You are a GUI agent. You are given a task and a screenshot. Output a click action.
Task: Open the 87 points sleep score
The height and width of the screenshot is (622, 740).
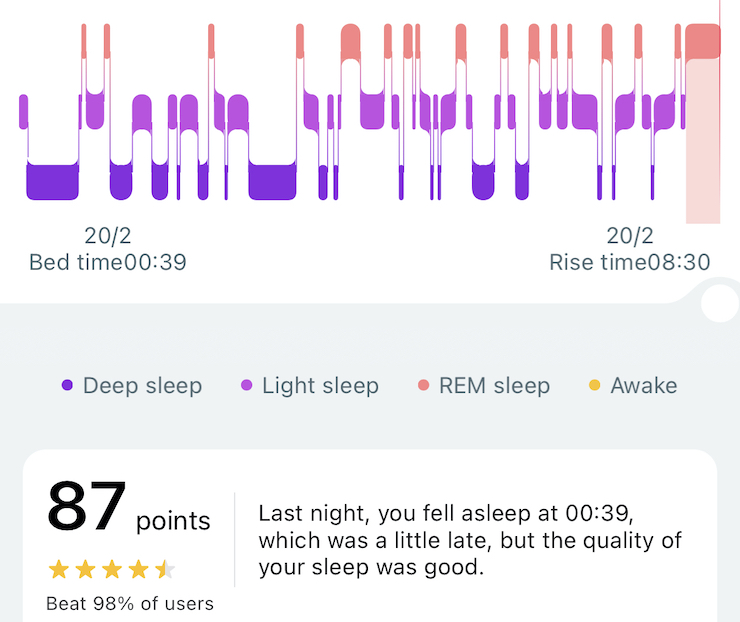pos(128,508)
